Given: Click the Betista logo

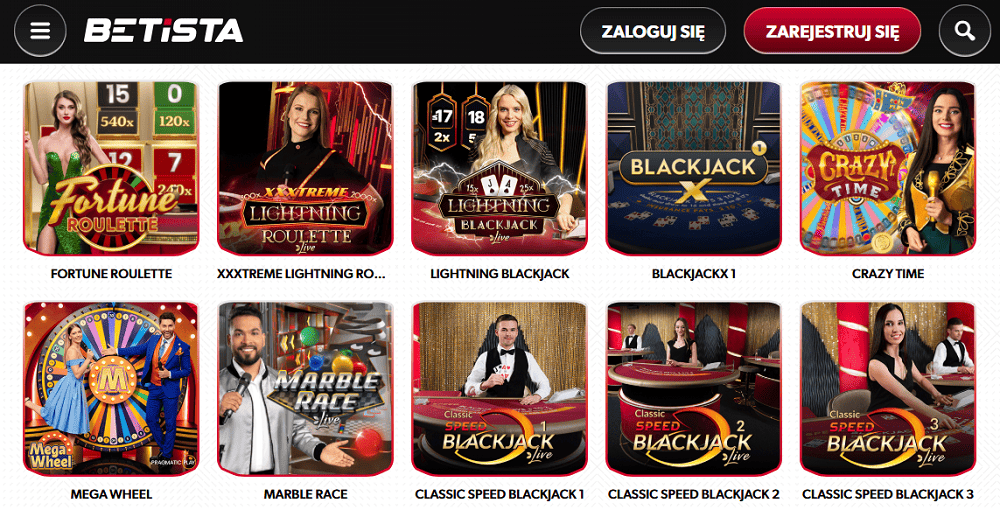Looking at the screenshot, I should (x=163, y=31).
